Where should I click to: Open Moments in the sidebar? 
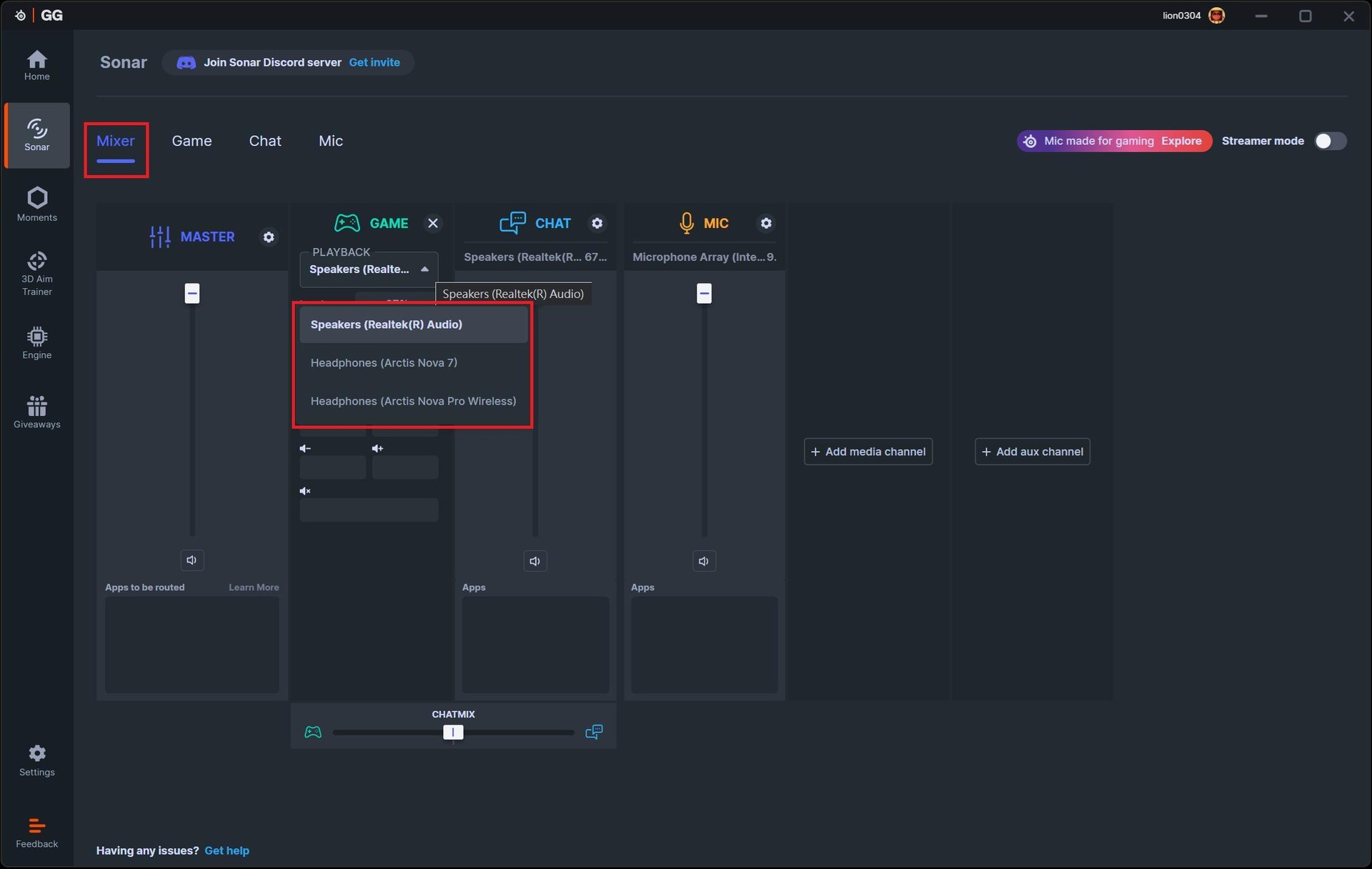coord(36,204)
